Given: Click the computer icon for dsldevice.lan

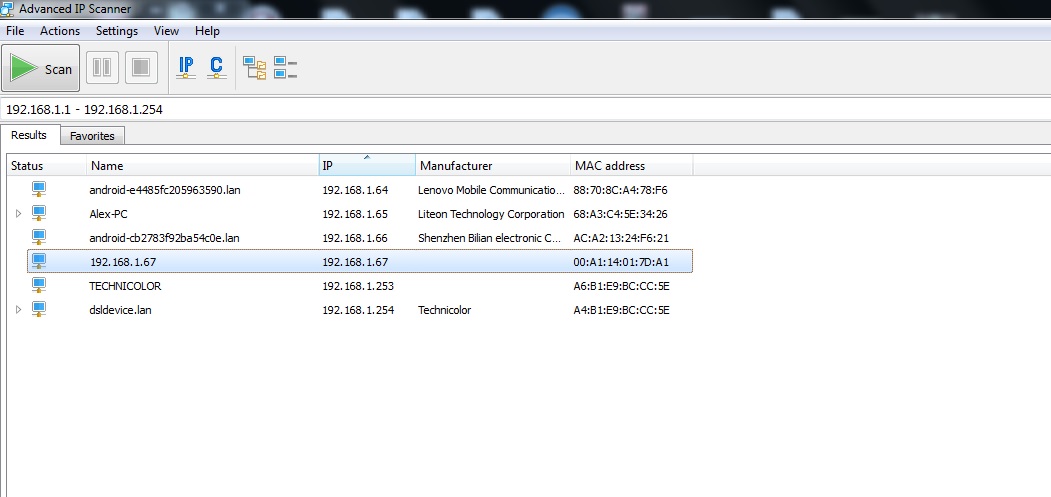Looking at the screenshot, I should click(x=39, y=309).
